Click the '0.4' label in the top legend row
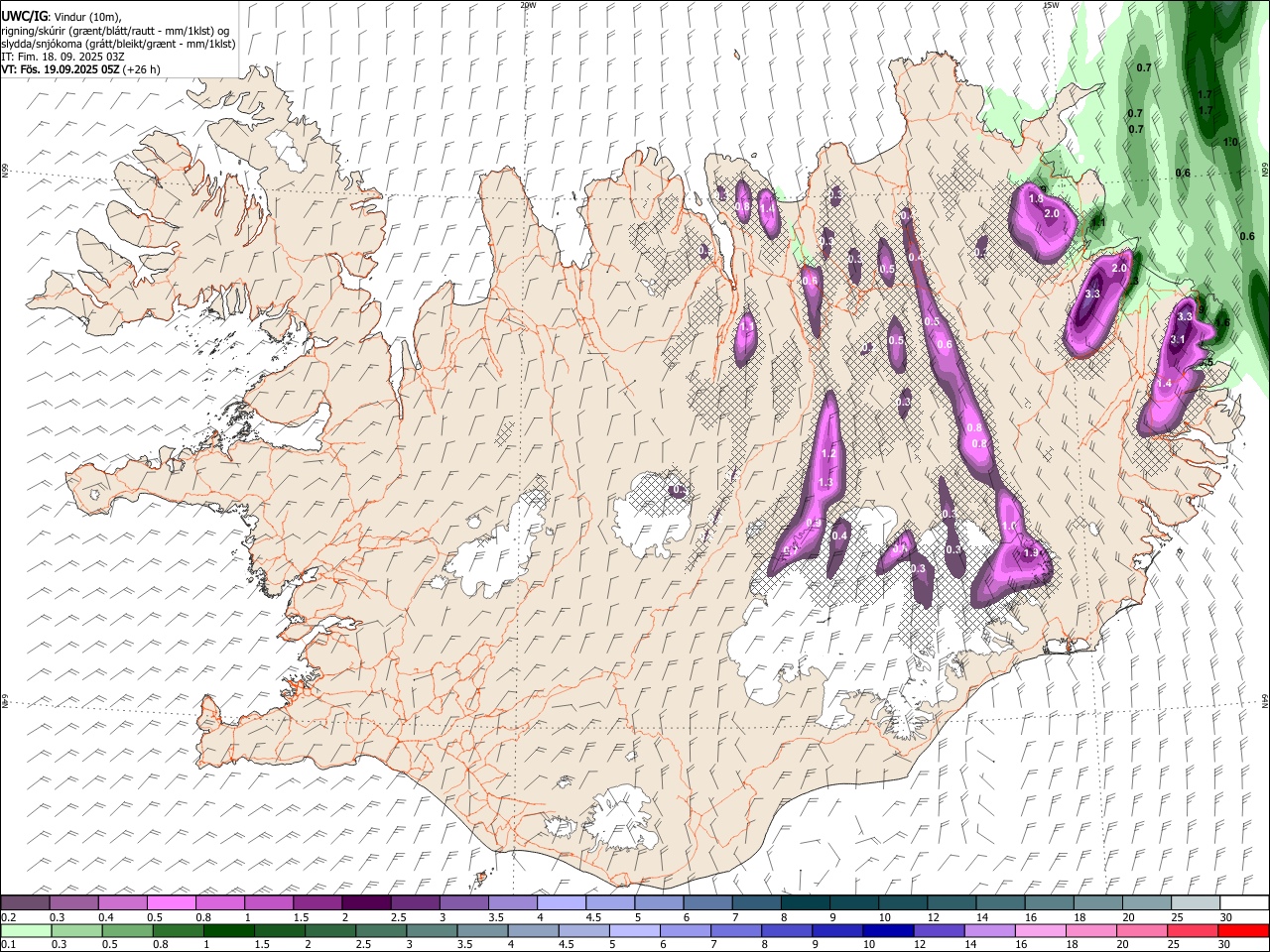The height and width of the screenshot is (952, 1270). 106,917
